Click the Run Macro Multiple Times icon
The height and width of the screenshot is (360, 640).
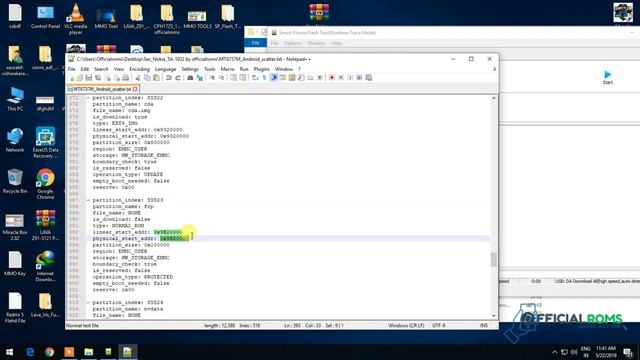359,78
